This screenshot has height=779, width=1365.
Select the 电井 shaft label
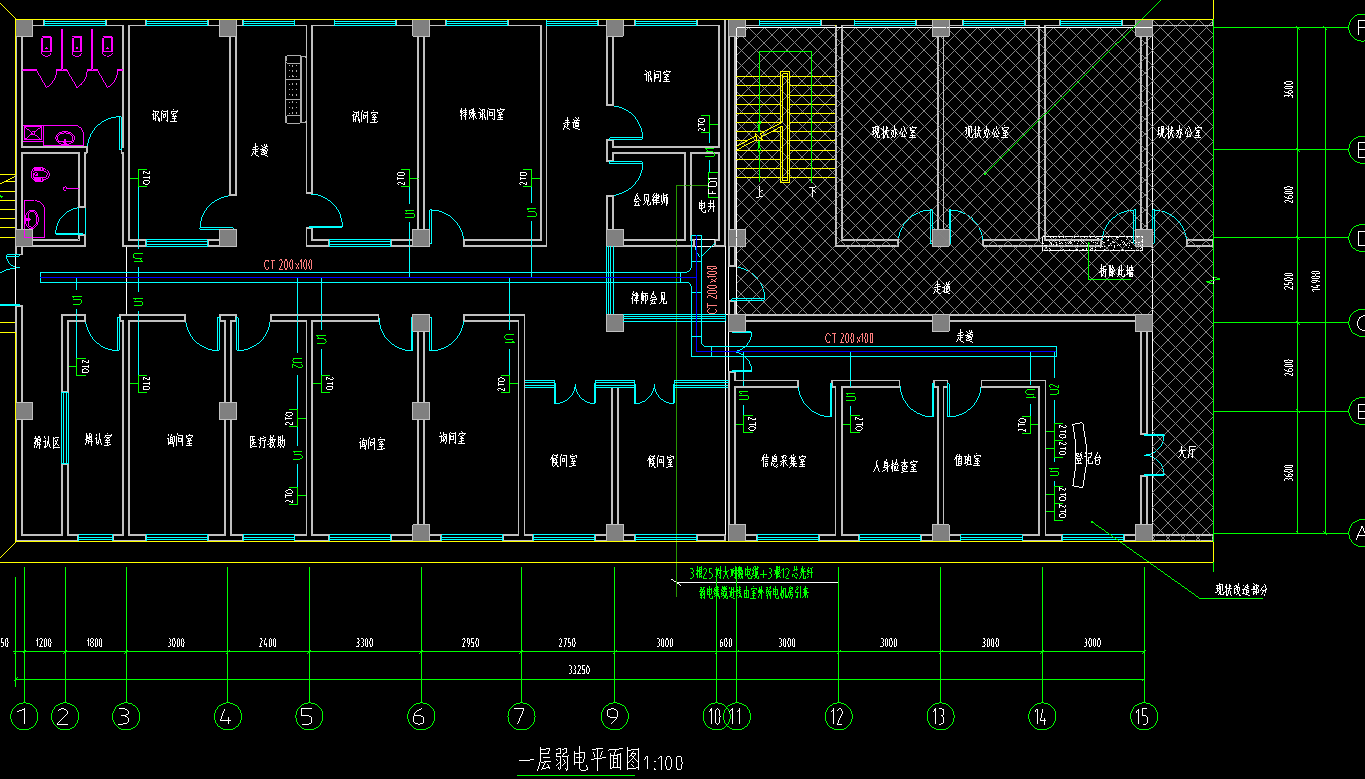[705, 206]
